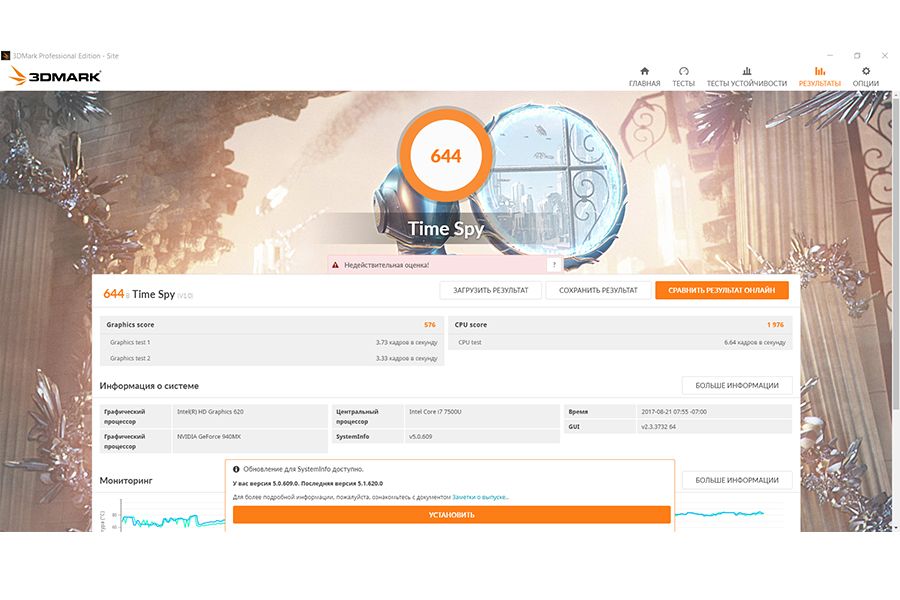Click the Graphics score value 576
Viewport: 900px width, 600px height.
point(430,325)
